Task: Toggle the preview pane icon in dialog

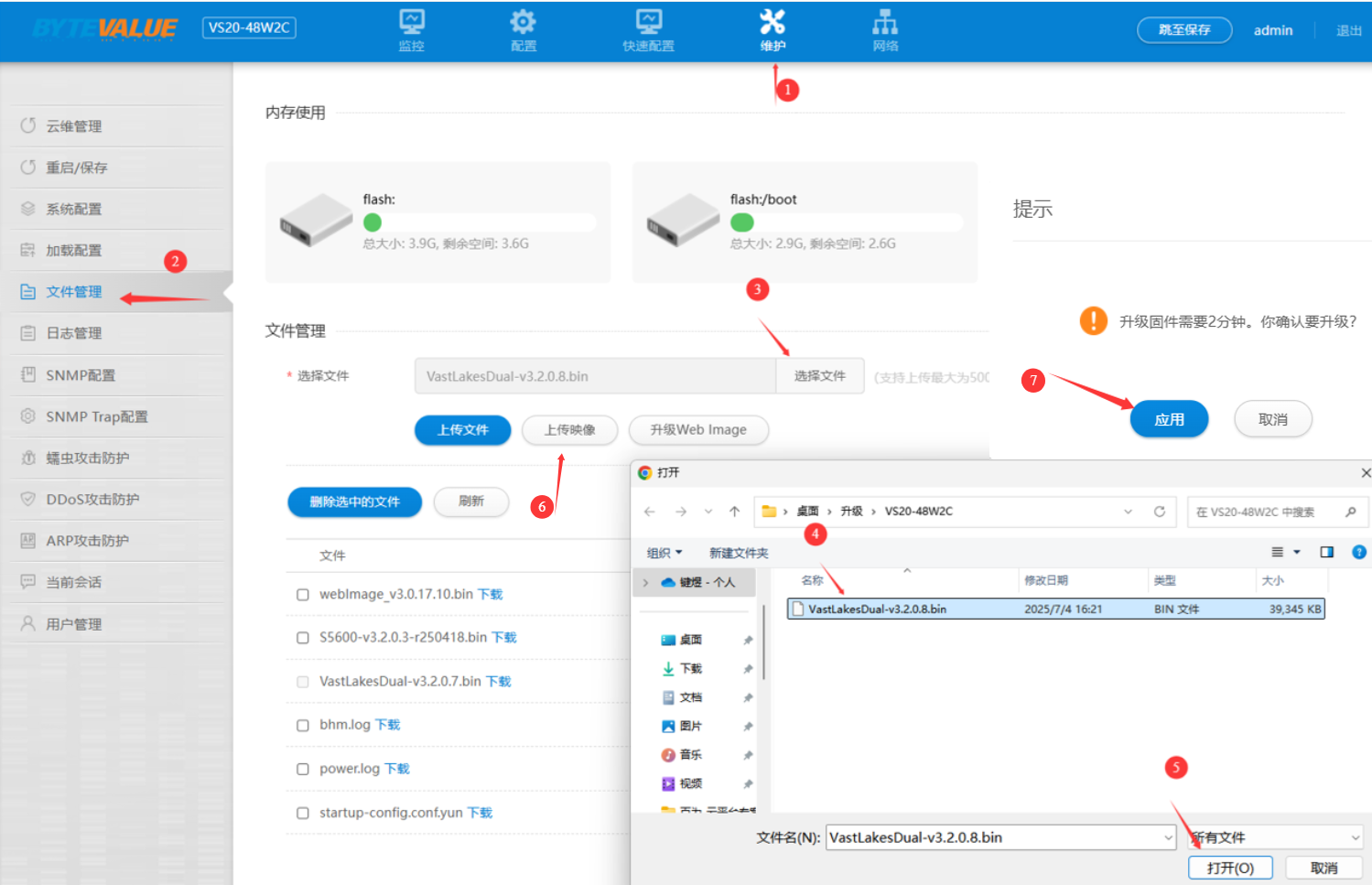Action: [1326, 552]
